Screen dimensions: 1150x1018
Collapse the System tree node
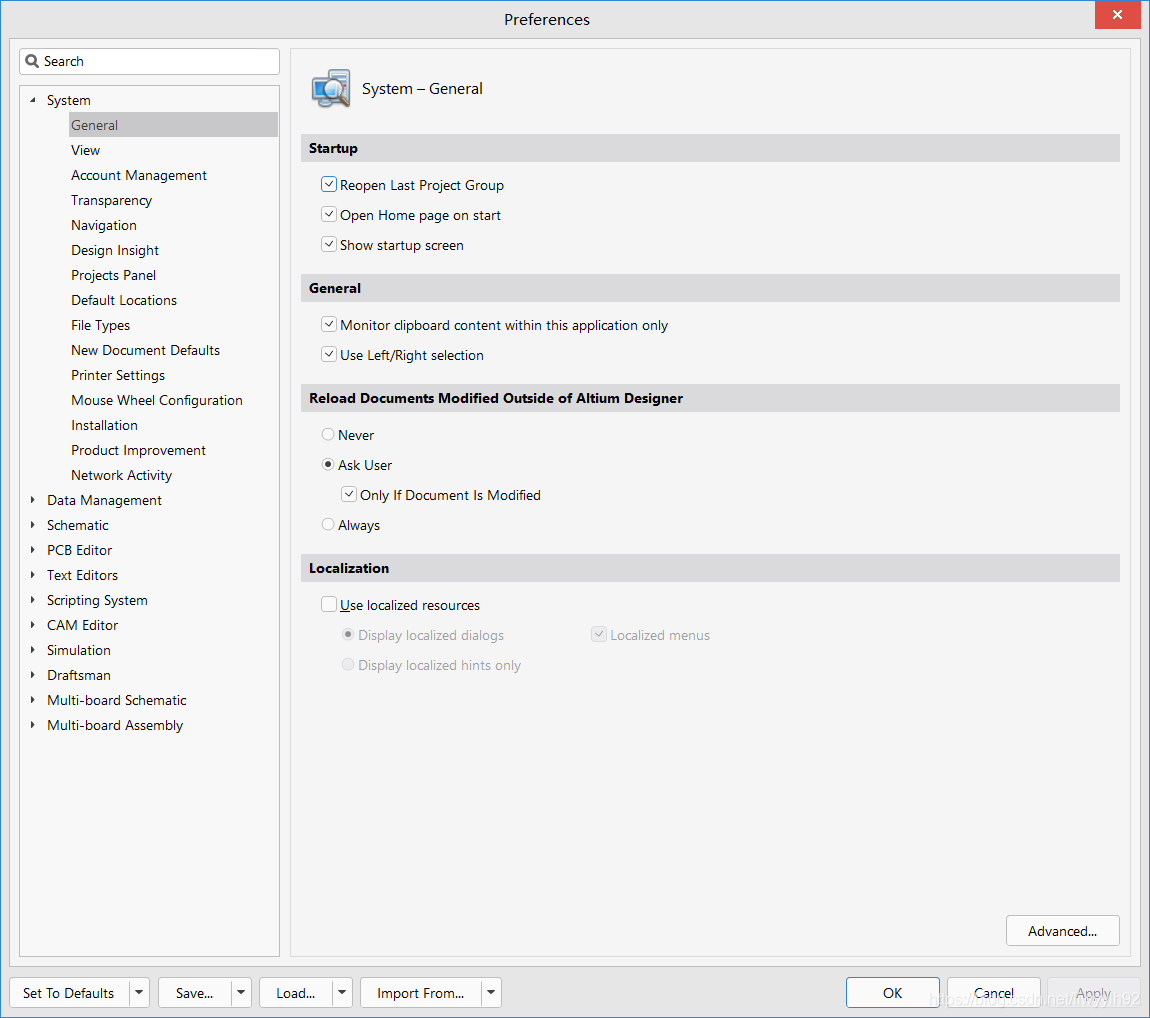click(33, 100)
